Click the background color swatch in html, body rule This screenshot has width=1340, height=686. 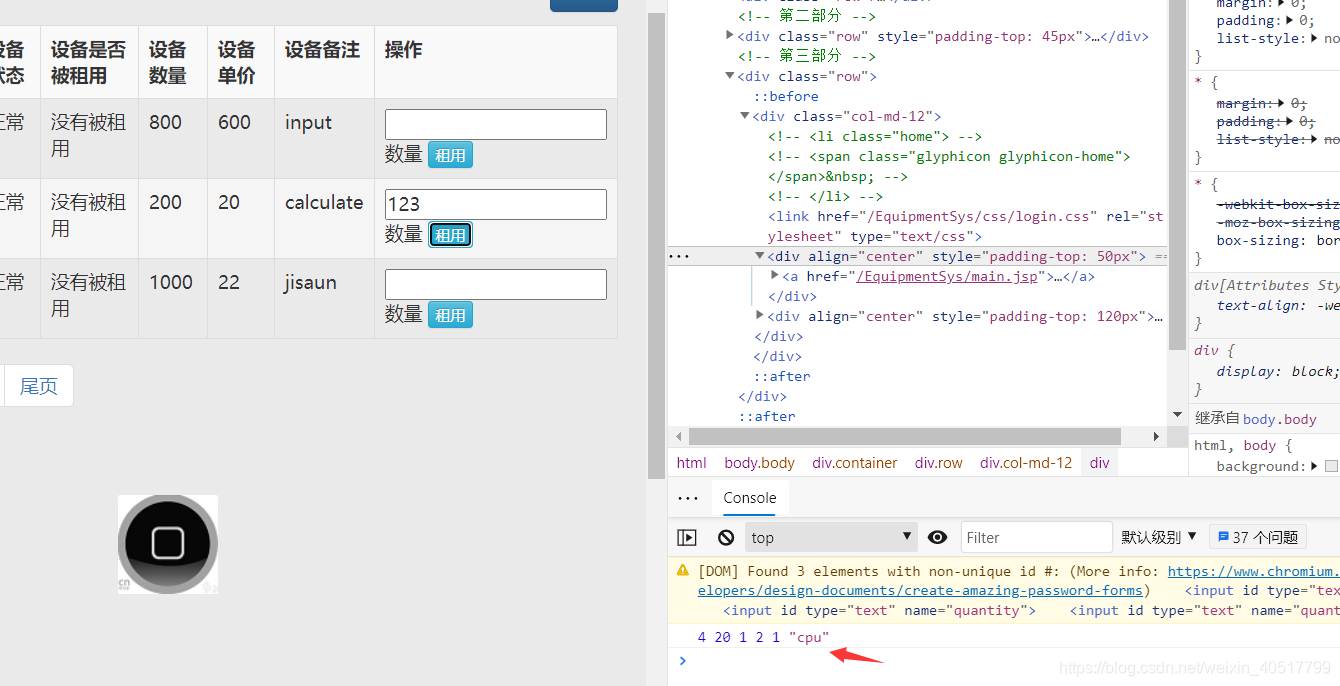pos(1331,466)
